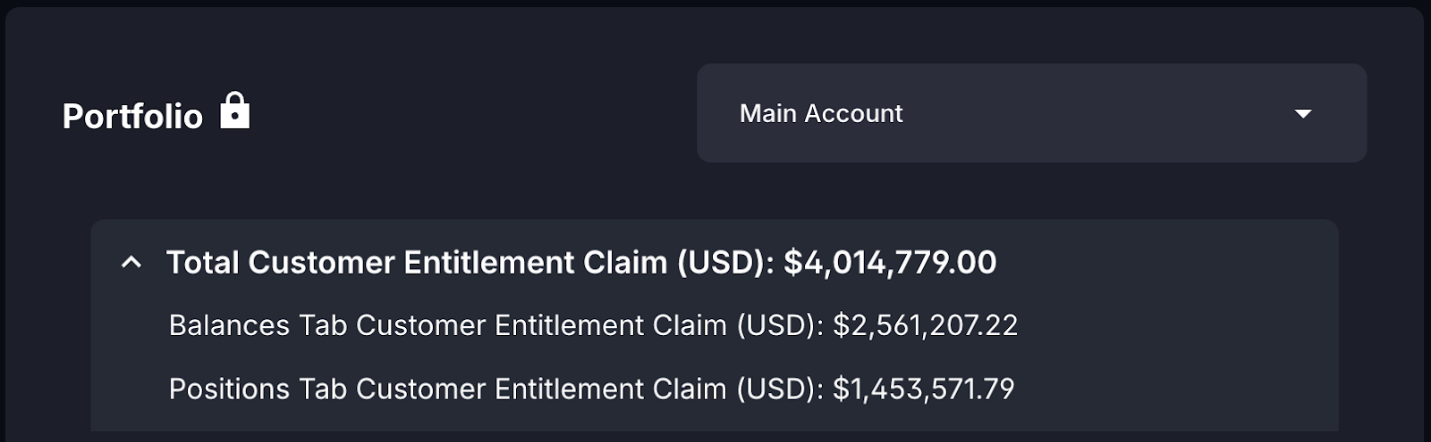Click the lock icon beside Portfolio
This screenshot has height=442, width=1431.
coord(235,110)
